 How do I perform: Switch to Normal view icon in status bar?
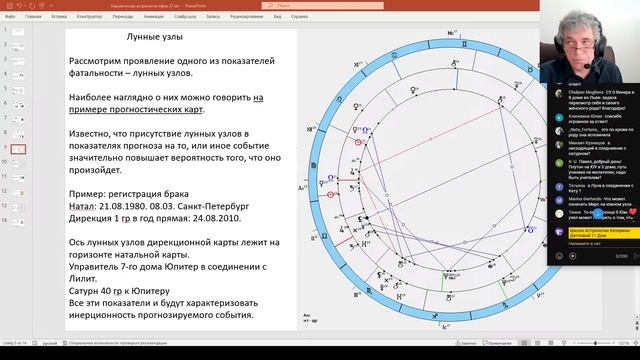524,343
